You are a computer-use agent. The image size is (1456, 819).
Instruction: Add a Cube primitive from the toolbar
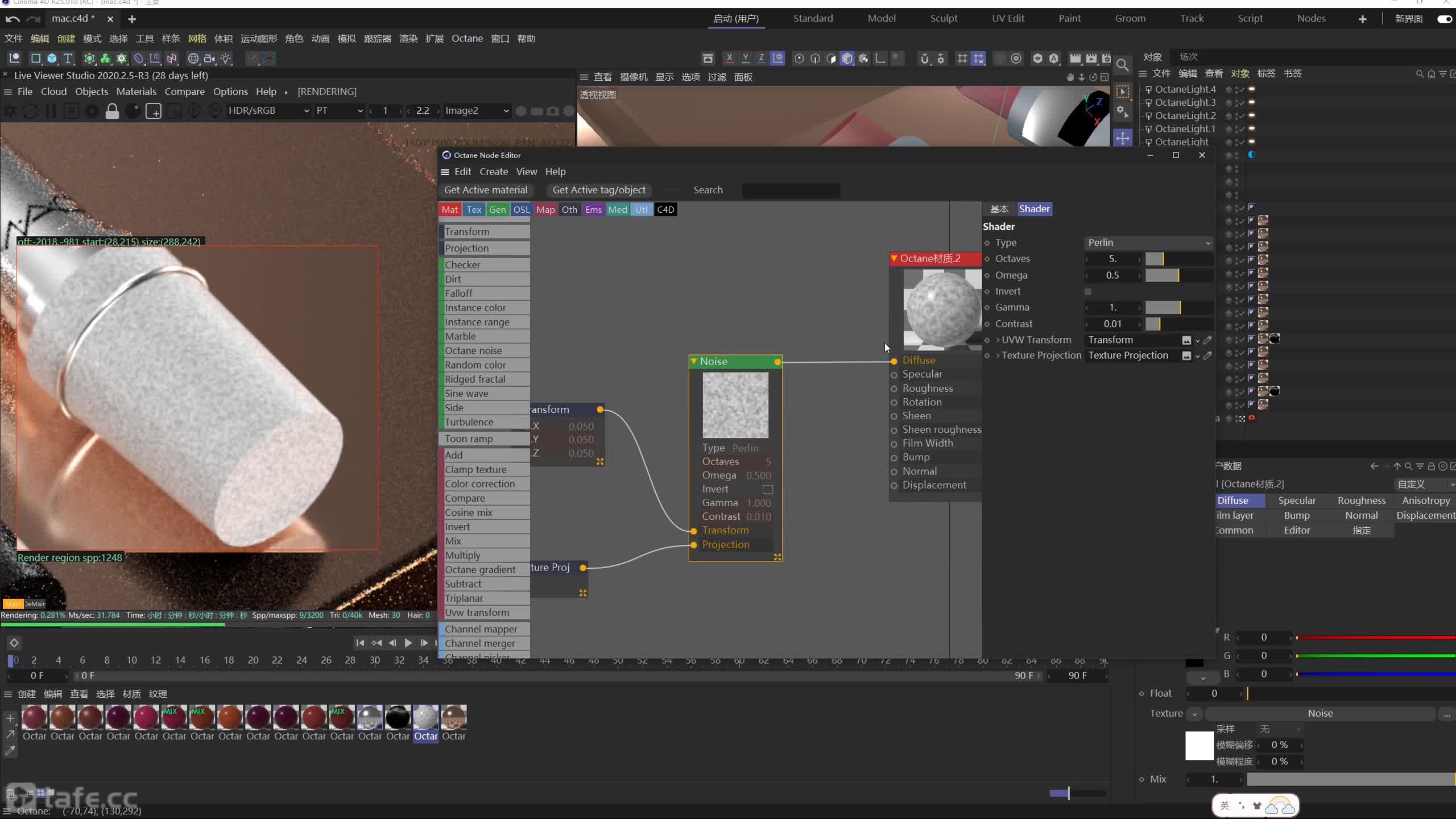click(x=52, y=59)
